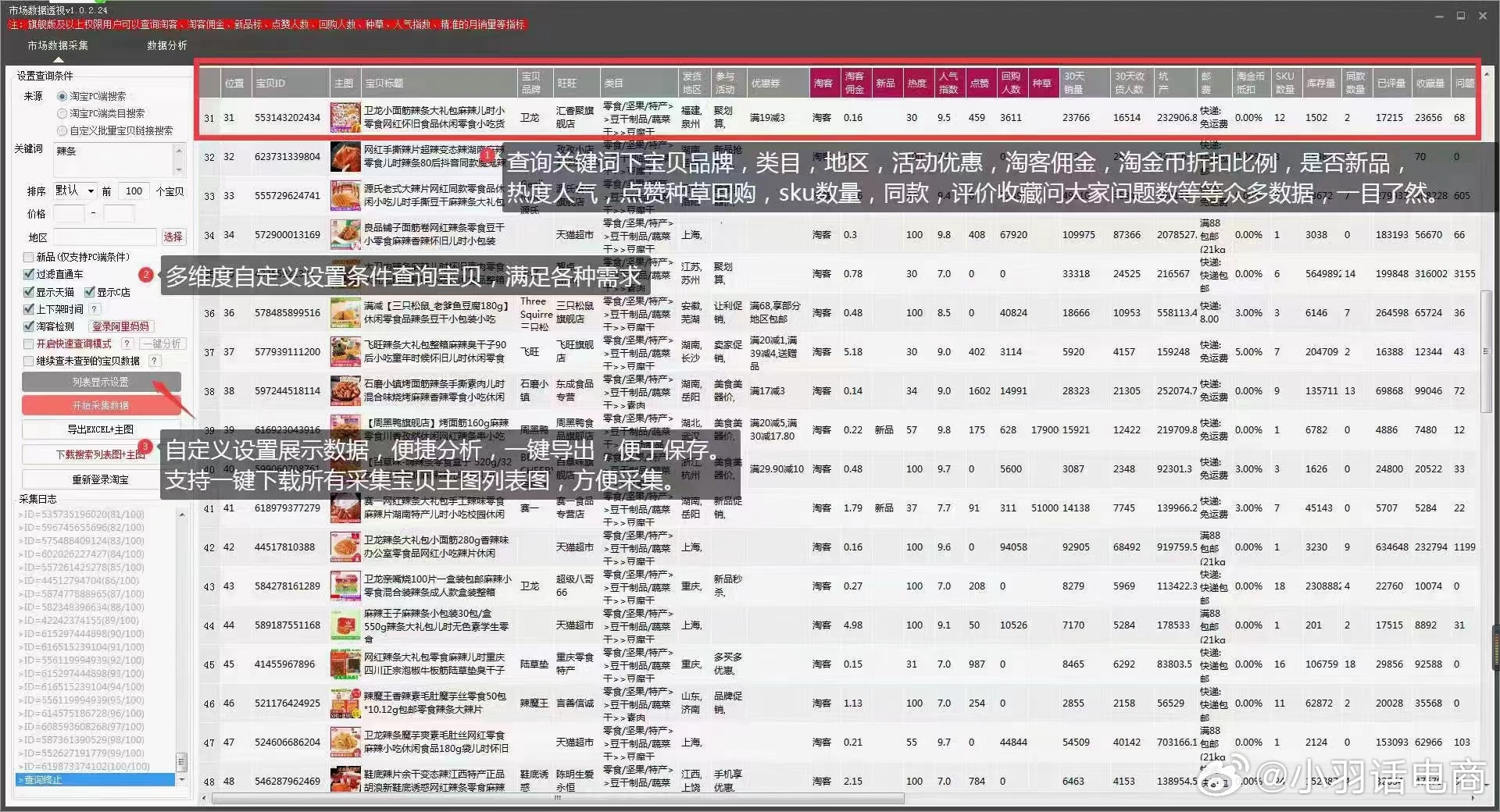Select log entry >查询终止
Screen dimensions: 1500x812
pyautogui.click(x=96, y=780)
